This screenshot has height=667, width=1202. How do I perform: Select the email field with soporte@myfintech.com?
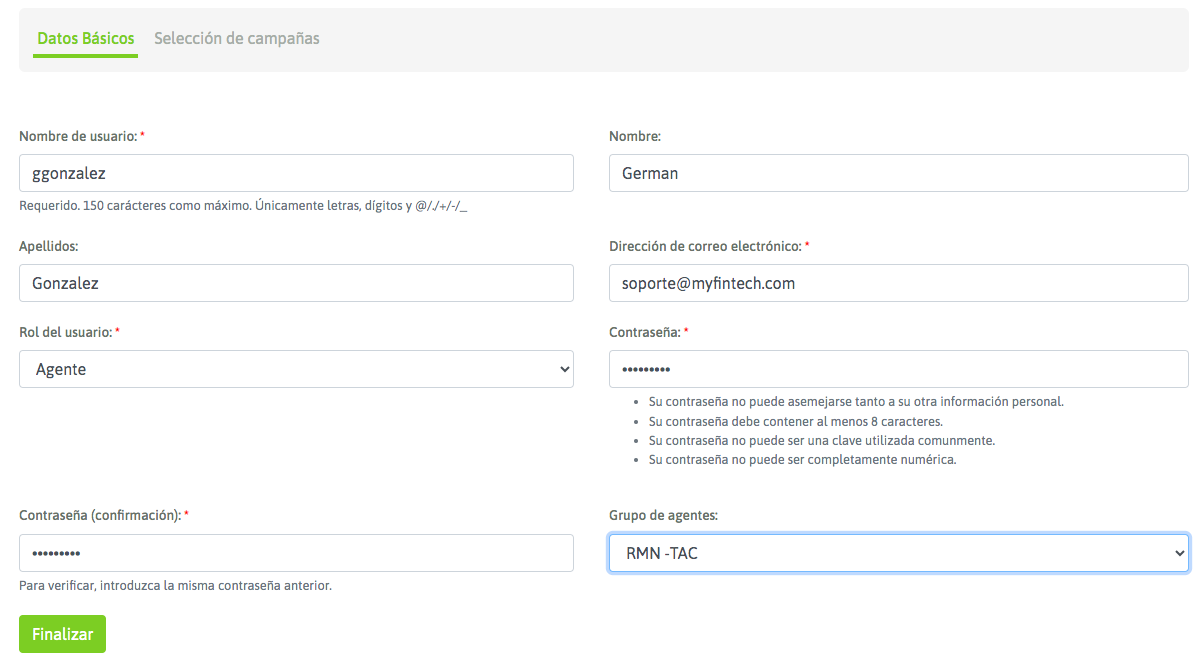point(898,283)
